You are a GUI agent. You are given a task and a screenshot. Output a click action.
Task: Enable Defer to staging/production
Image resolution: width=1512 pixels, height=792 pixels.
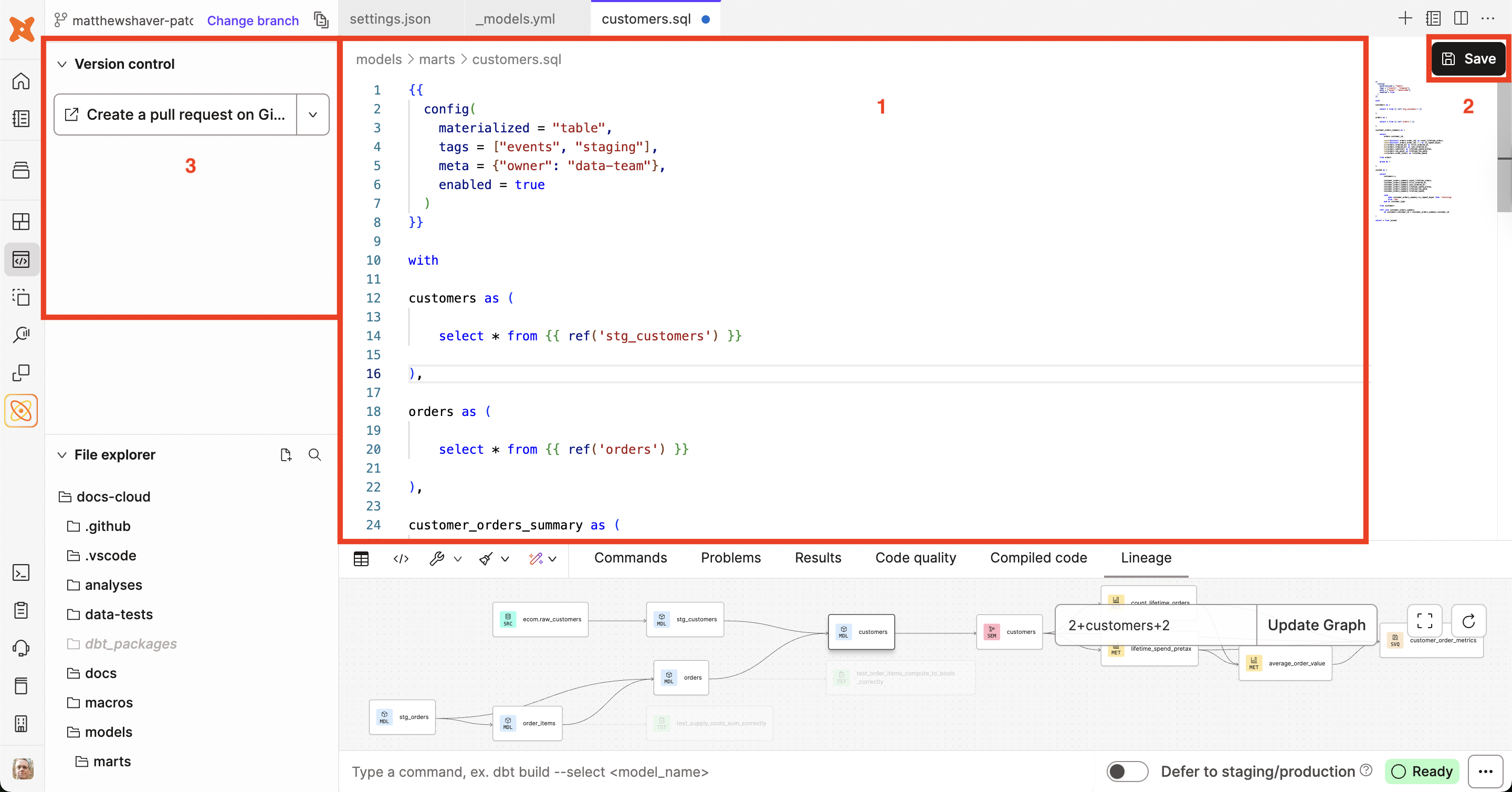pos(1127,772)
